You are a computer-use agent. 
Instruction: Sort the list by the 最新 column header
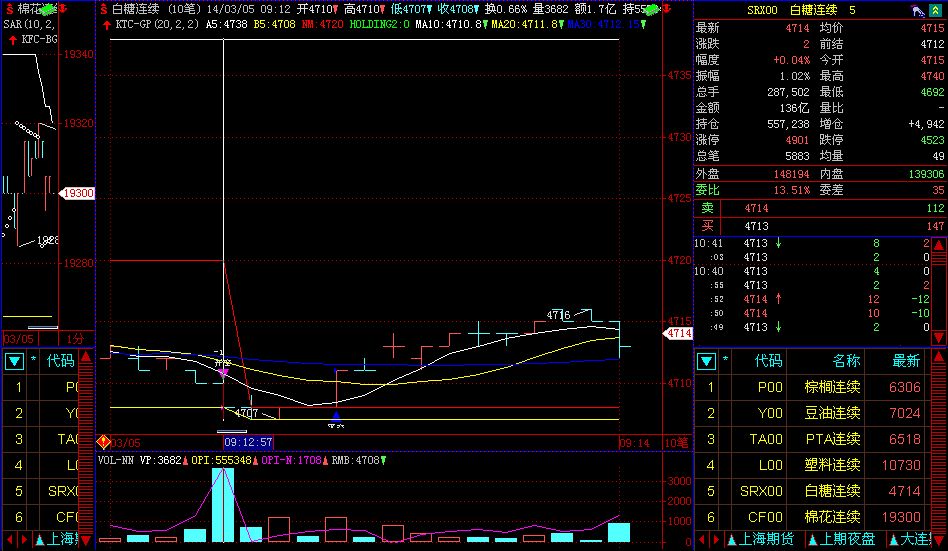[905, 360]
